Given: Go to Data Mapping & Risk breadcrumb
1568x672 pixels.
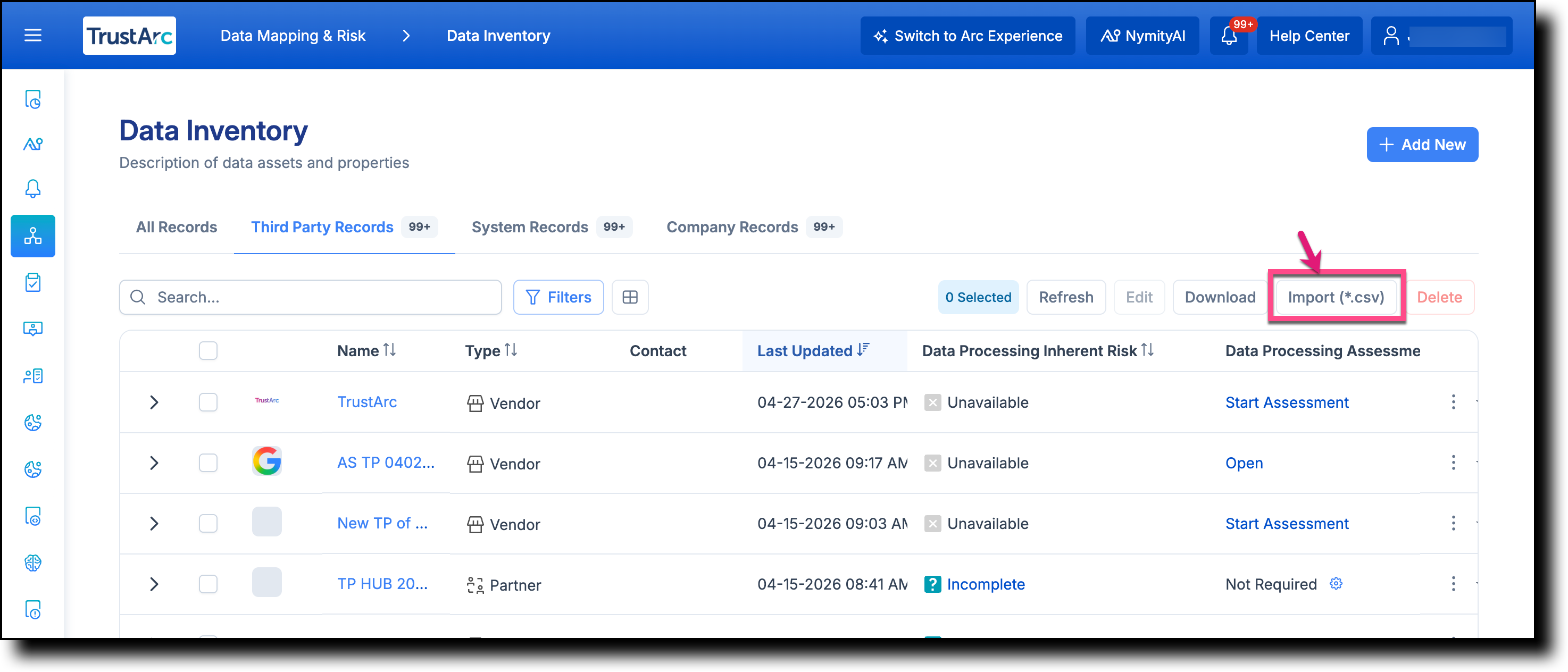Looking at the screenshot, I should 293,36.
